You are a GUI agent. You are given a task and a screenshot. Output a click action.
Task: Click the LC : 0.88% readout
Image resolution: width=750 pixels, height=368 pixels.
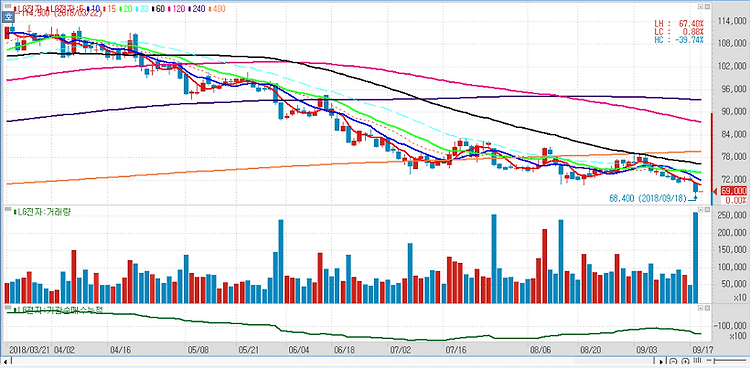pyautogui.click(x=679, y=31)
